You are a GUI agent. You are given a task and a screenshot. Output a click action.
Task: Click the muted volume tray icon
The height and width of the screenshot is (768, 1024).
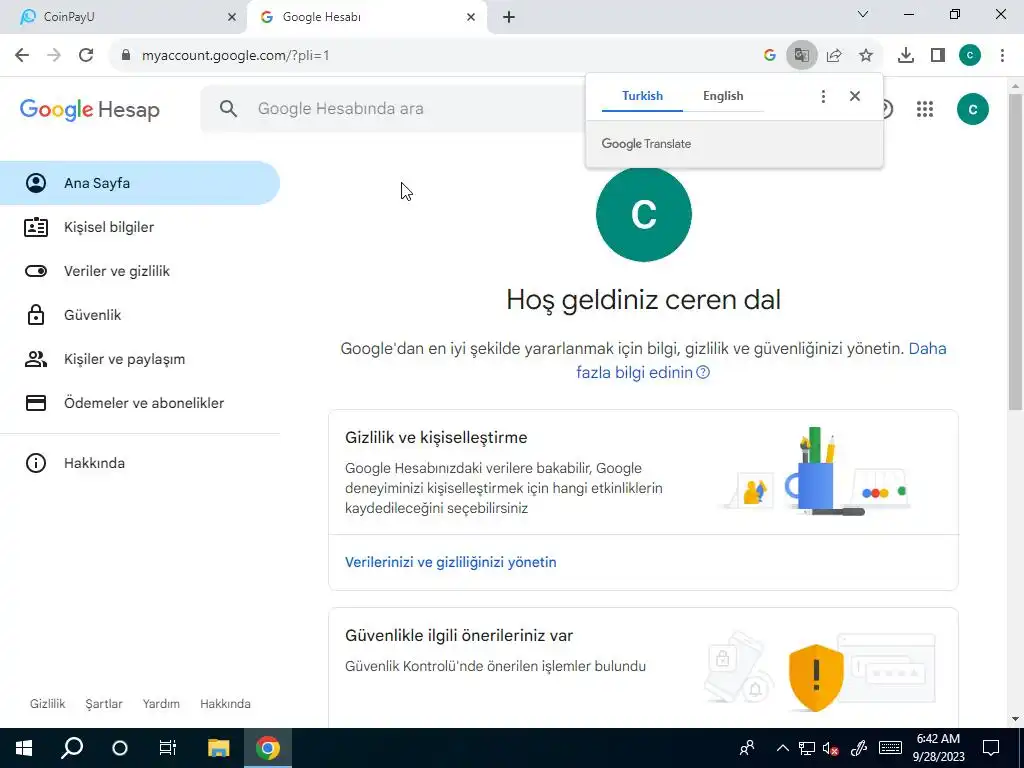[x=831, y=748]
